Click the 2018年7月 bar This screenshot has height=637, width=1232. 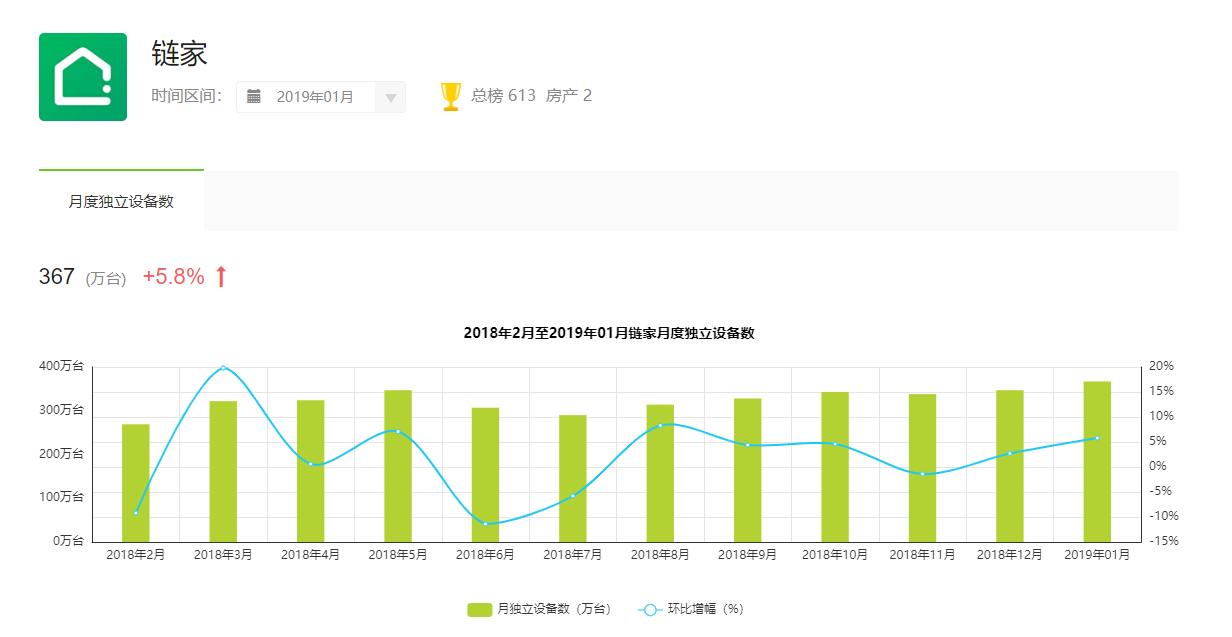(573, 479)
